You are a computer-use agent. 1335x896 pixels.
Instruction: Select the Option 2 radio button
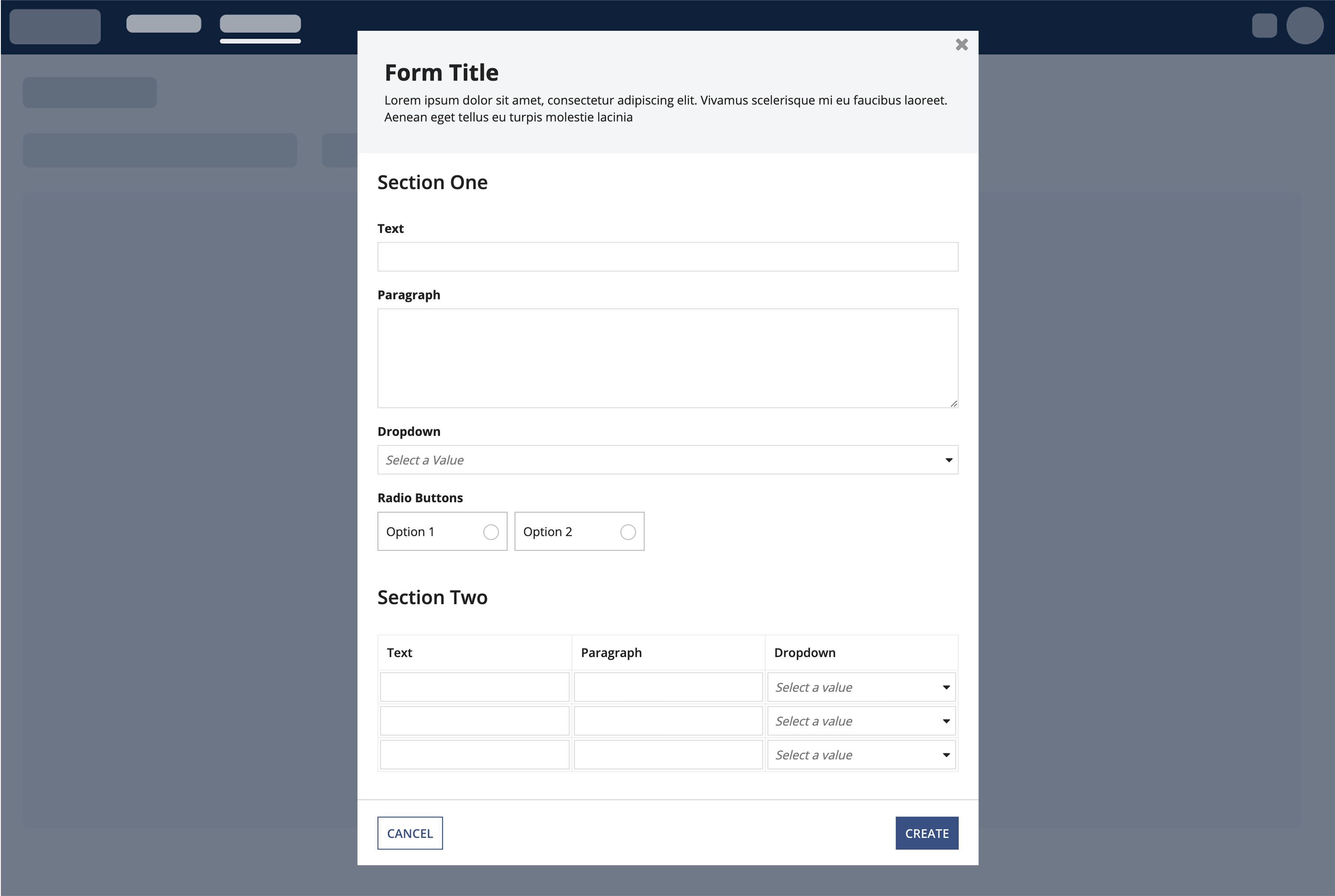(628, 532)
